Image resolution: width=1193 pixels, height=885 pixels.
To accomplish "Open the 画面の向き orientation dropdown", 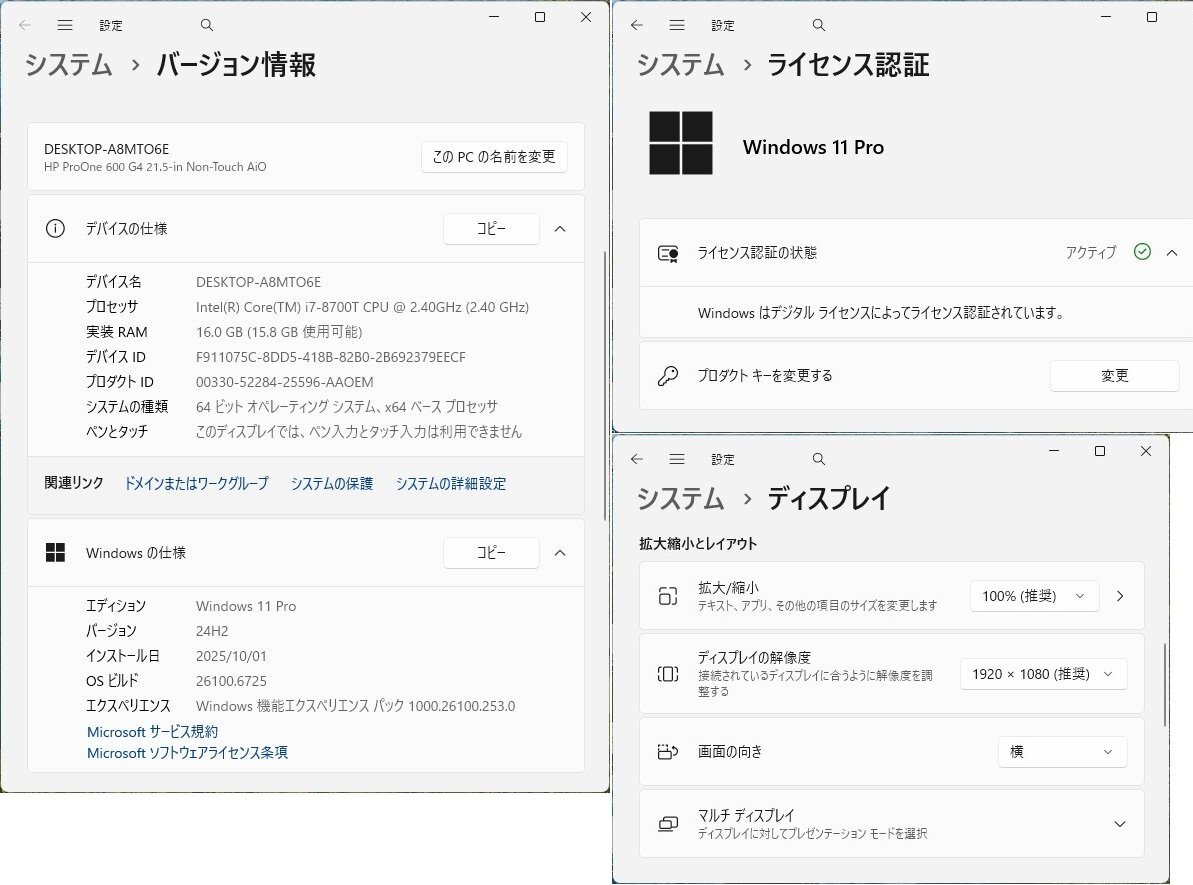I will point(1062,752).
